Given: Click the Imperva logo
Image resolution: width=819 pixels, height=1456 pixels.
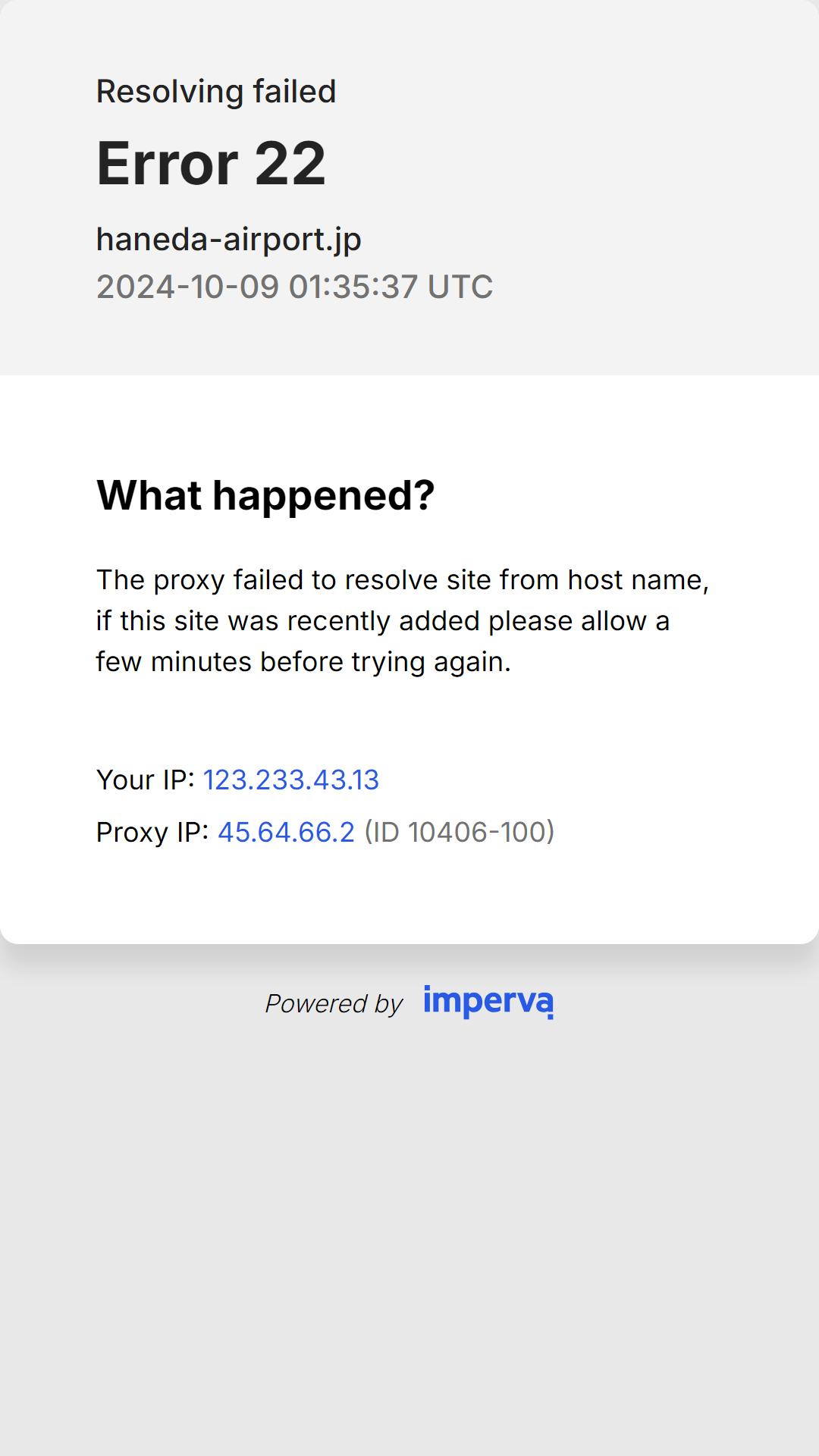Looking at the screenshot, I should point(488,1002).
